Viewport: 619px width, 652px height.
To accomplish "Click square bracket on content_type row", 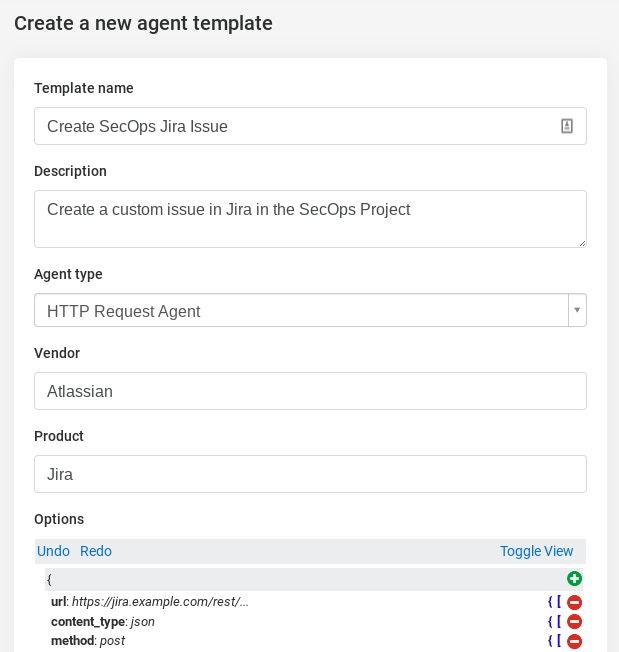I will pos(559,622).
